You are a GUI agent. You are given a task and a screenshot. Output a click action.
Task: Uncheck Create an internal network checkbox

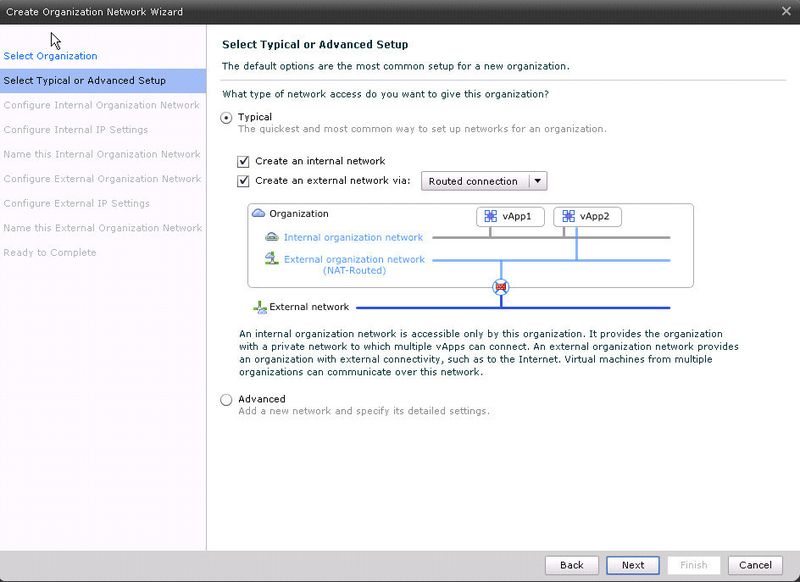243,161
